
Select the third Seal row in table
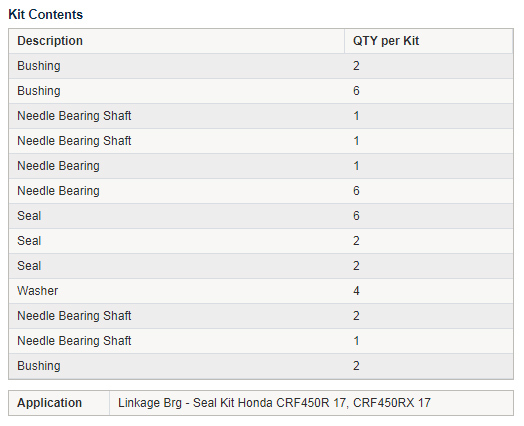[x=261, y=266]
